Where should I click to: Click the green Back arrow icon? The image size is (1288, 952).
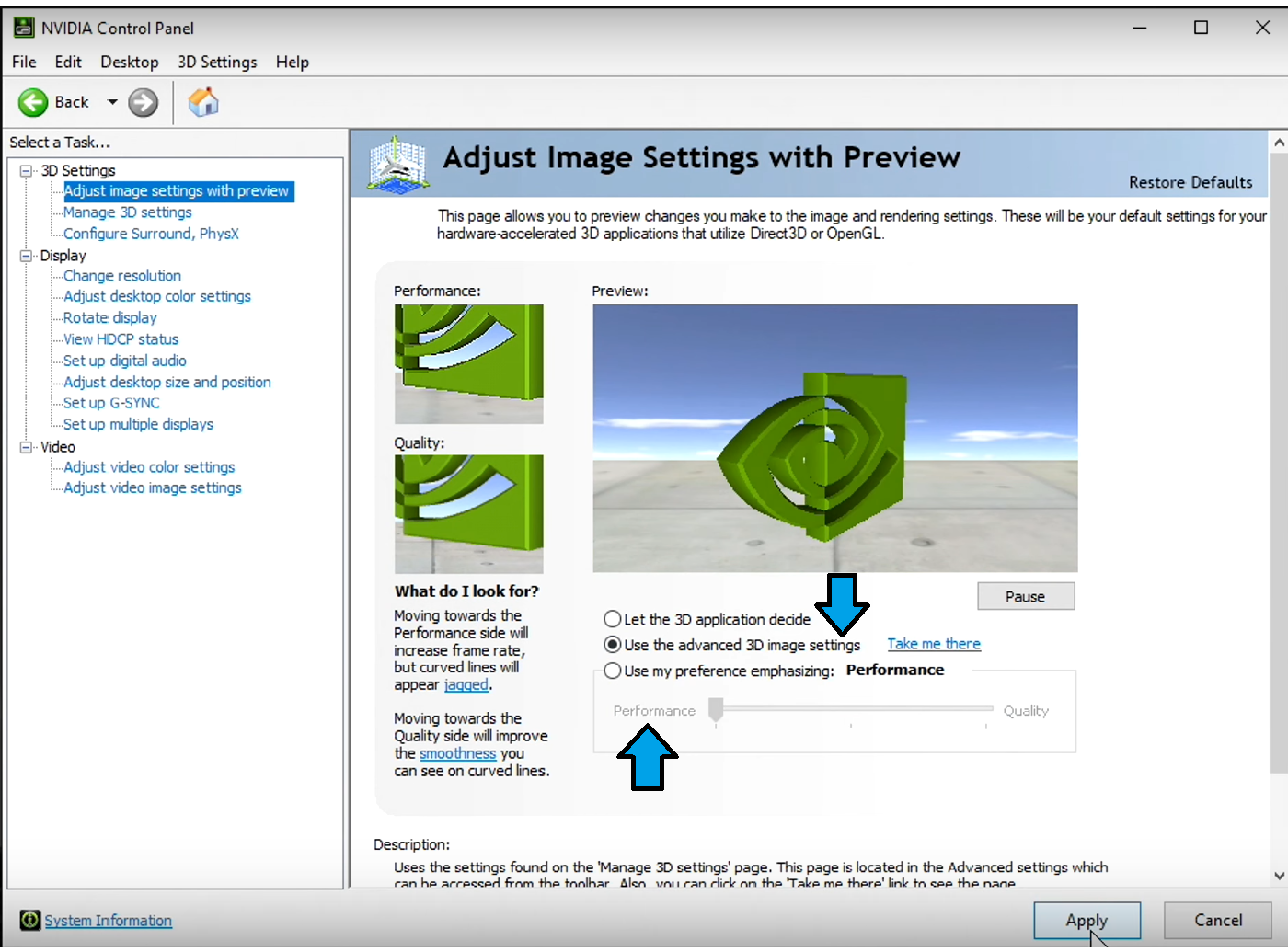pos(33,102)
